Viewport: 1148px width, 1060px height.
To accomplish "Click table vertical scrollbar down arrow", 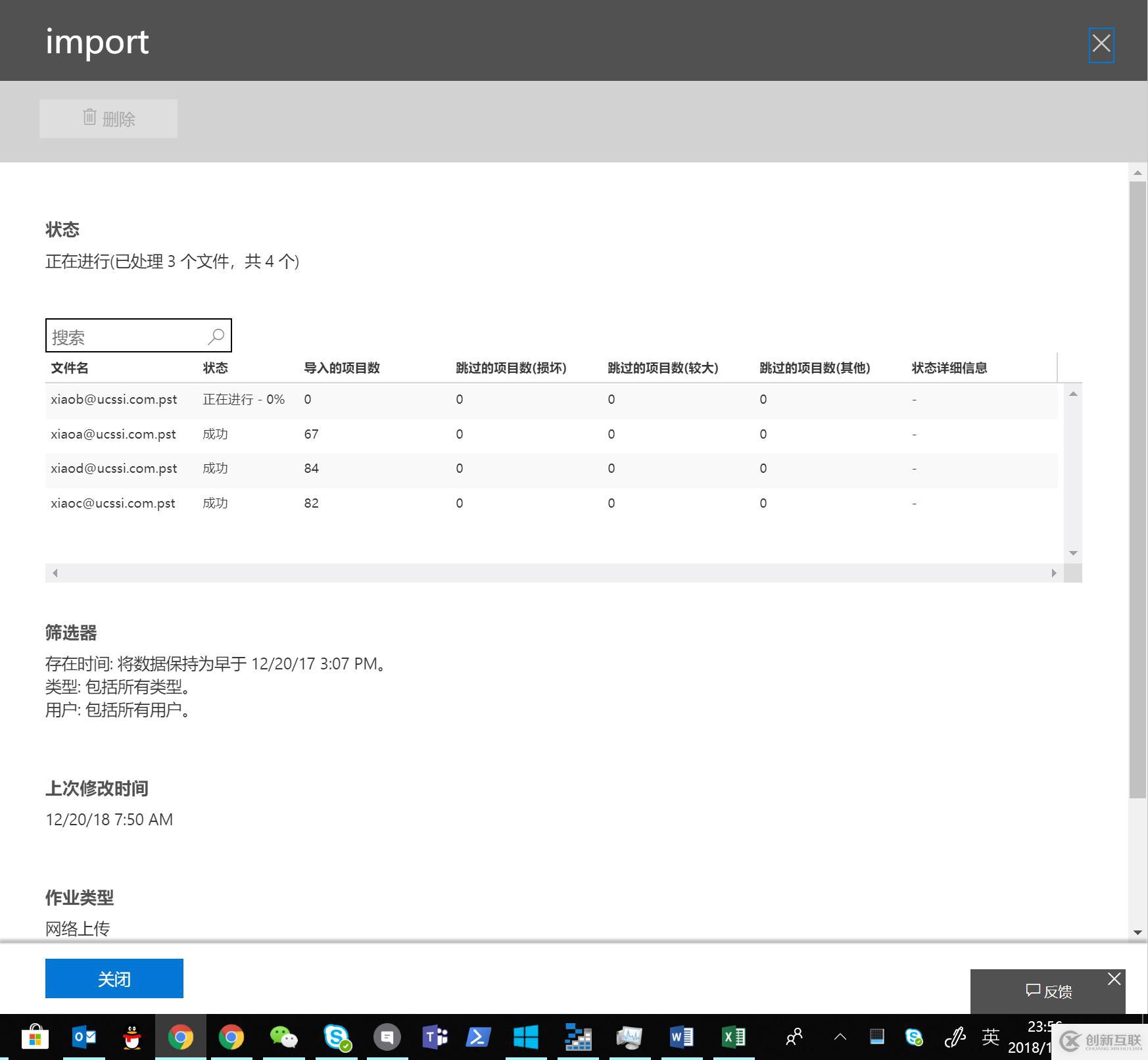I will pos(1073,553).
